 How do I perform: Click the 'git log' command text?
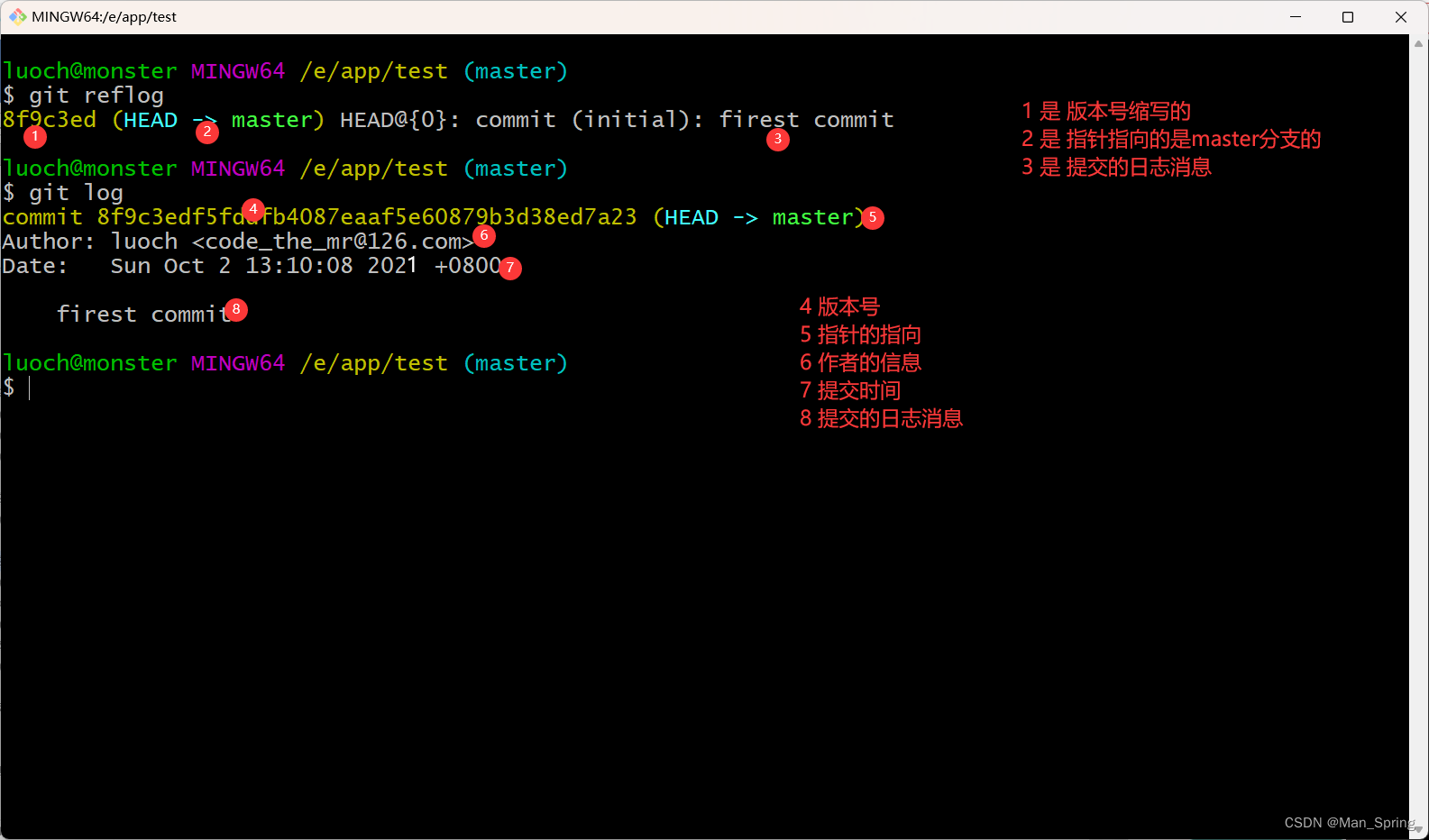click(76, 192)
